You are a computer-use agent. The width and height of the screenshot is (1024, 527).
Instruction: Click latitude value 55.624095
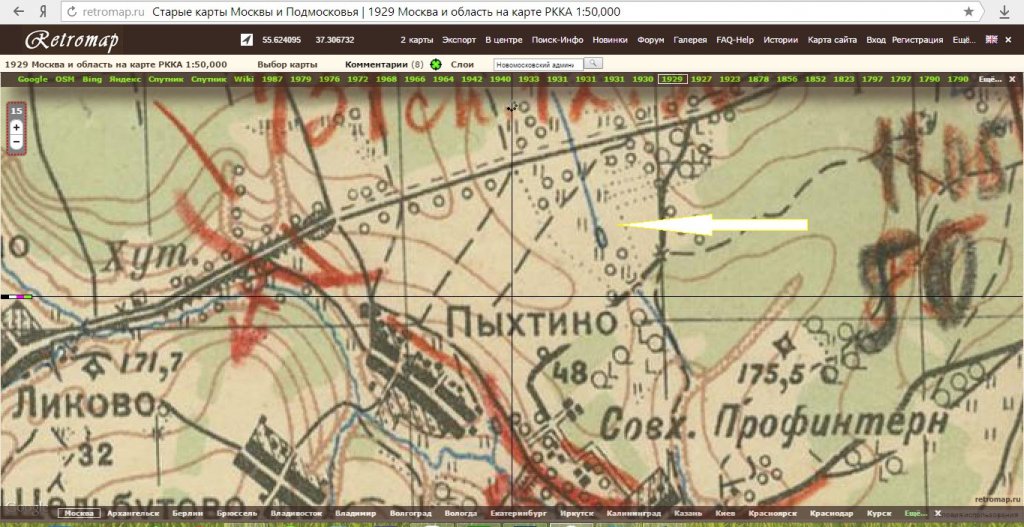(281, 40)
